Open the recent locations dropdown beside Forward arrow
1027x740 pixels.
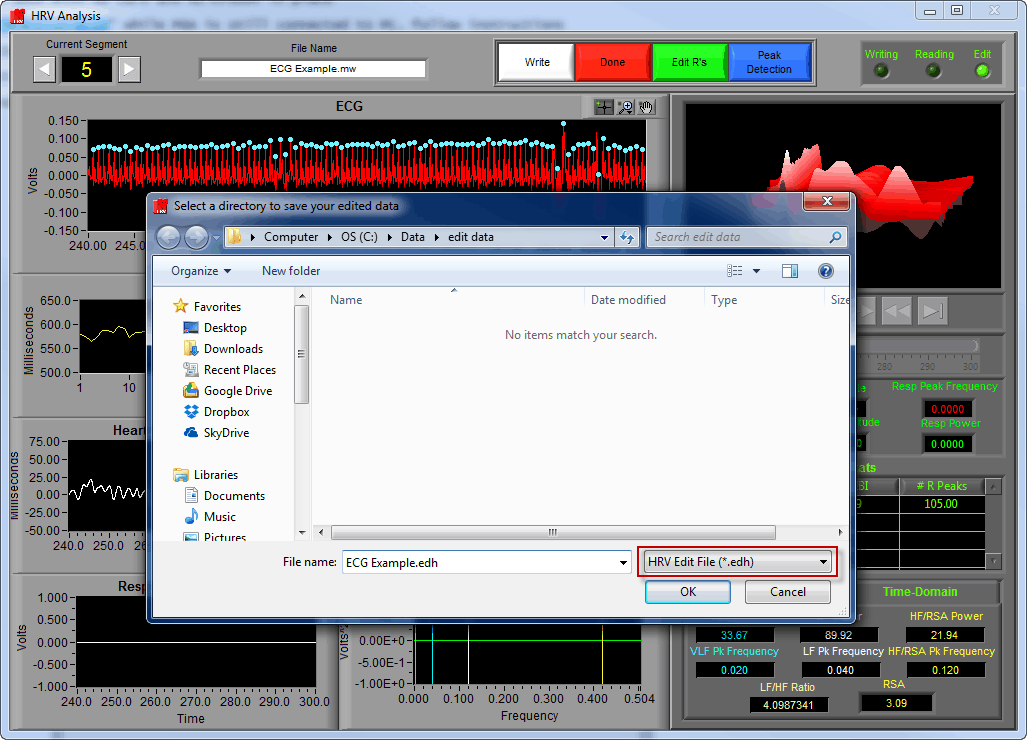(x=216, y=238)
